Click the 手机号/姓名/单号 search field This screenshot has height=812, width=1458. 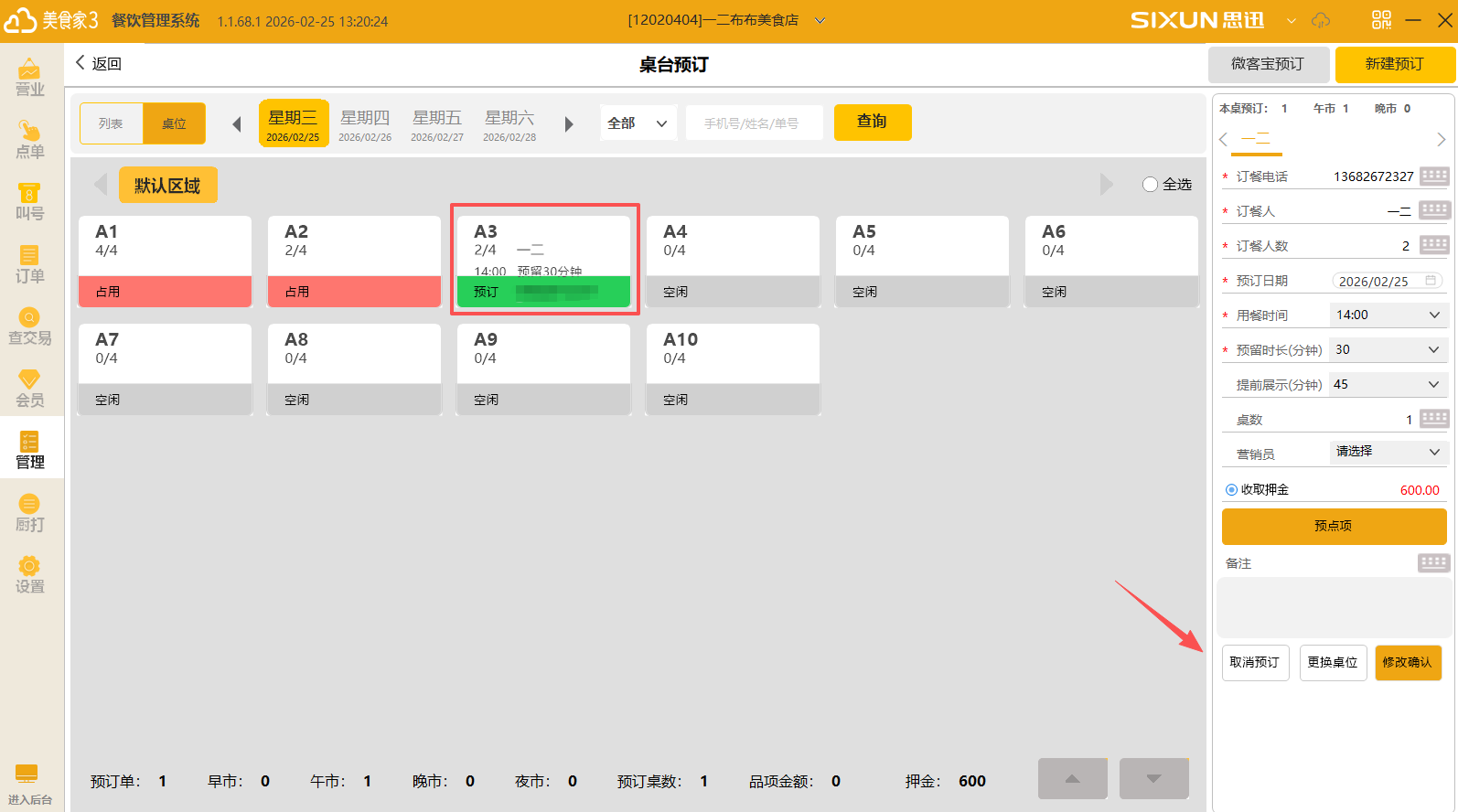click(x=754, y=123)
